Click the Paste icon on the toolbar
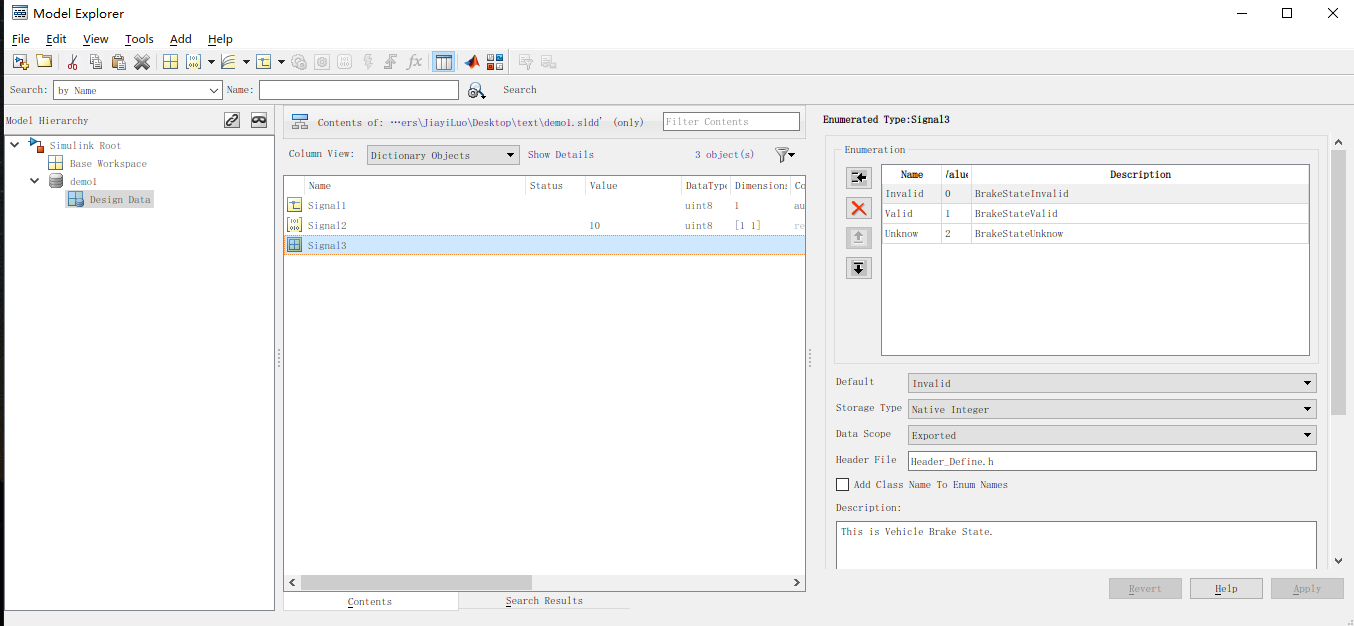The width and height of the screenshot is (1354, 626). tap(118, 61)
